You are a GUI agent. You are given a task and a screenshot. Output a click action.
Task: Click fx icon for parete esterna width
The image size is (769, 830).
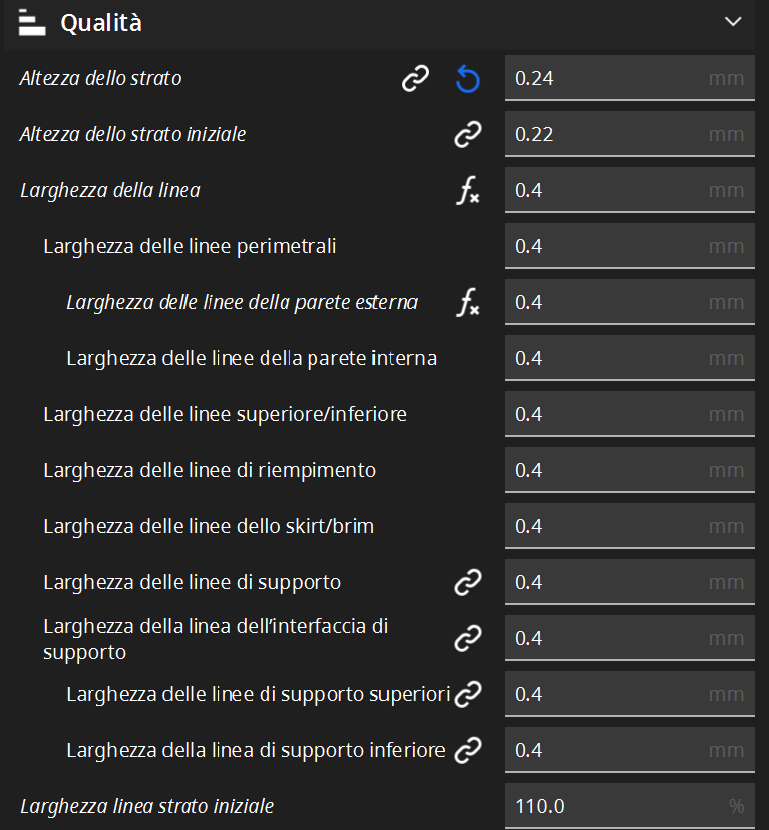point(468,302)
